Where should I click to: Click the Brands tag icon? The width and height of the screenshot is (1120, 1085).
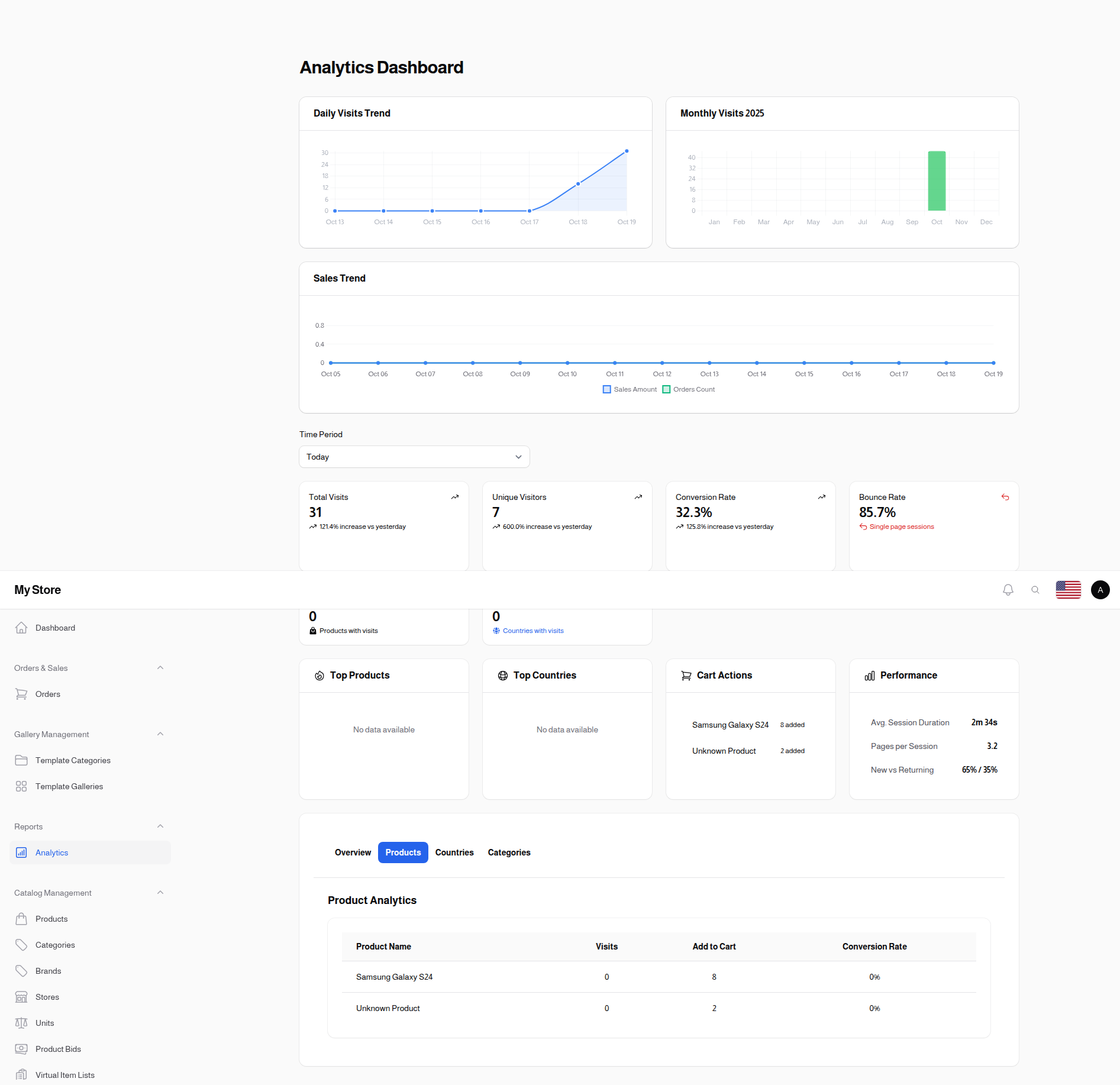pos(21,970)
